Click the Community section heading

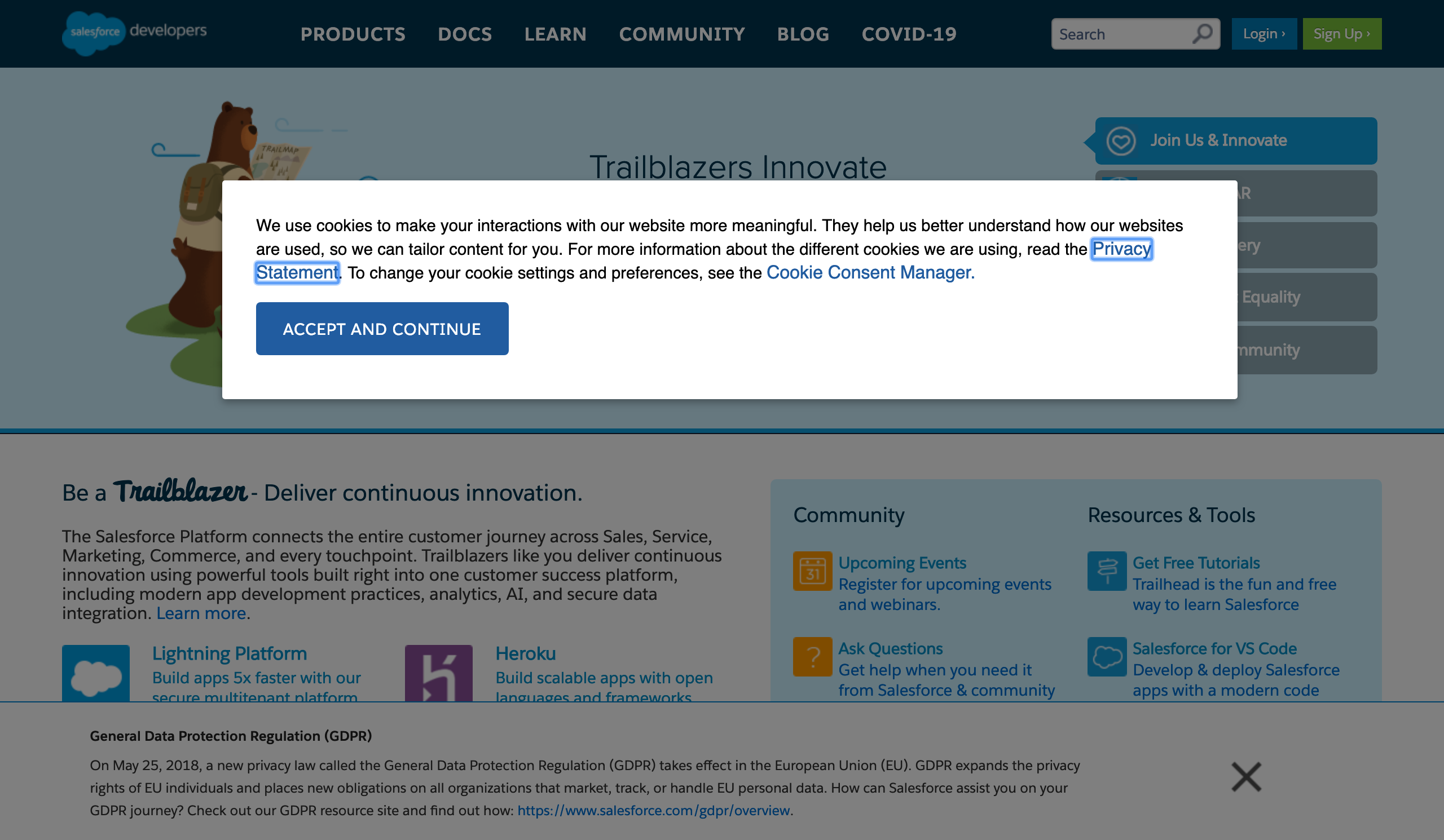click(848, 515)
